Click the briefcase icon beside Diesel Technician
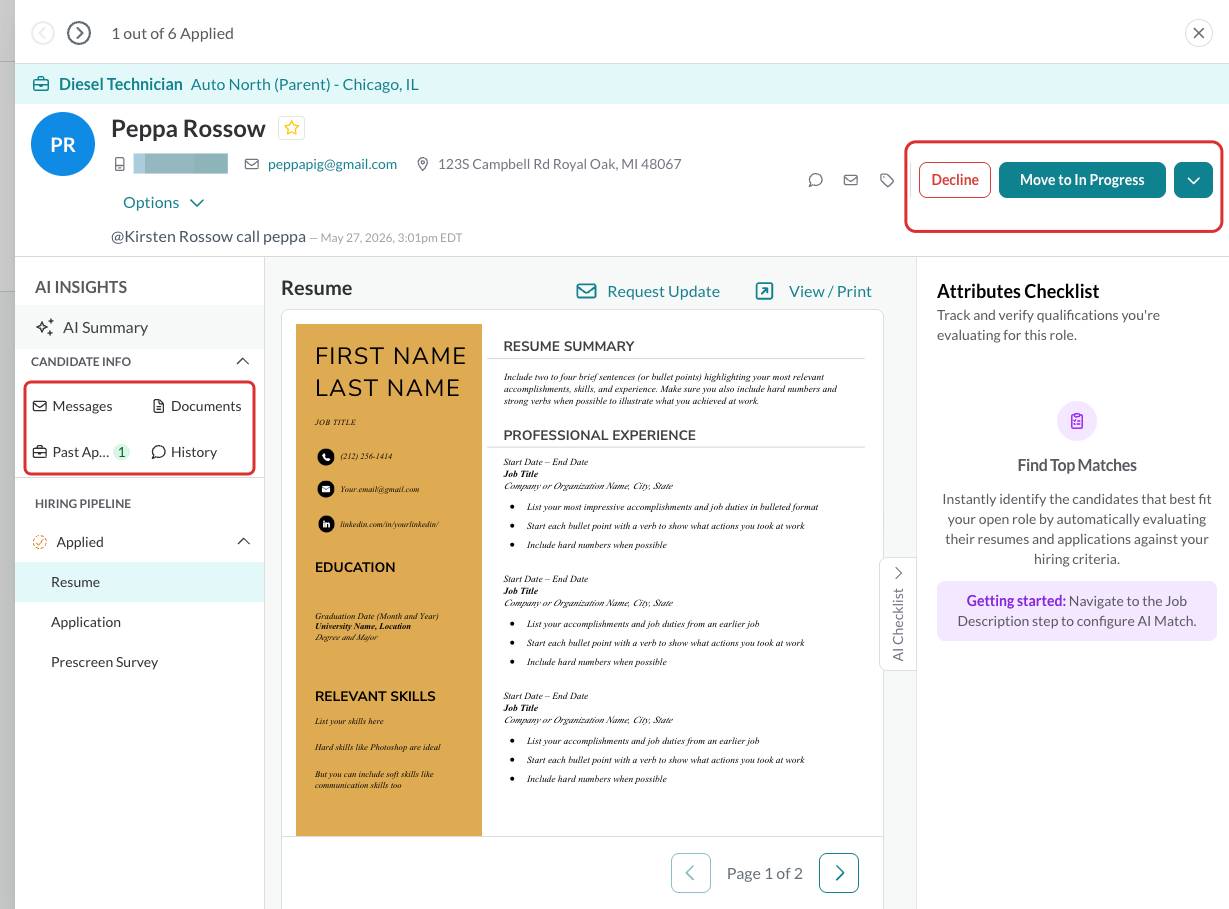This screenshot has height=909, width=1229. [x=41, y=84]
